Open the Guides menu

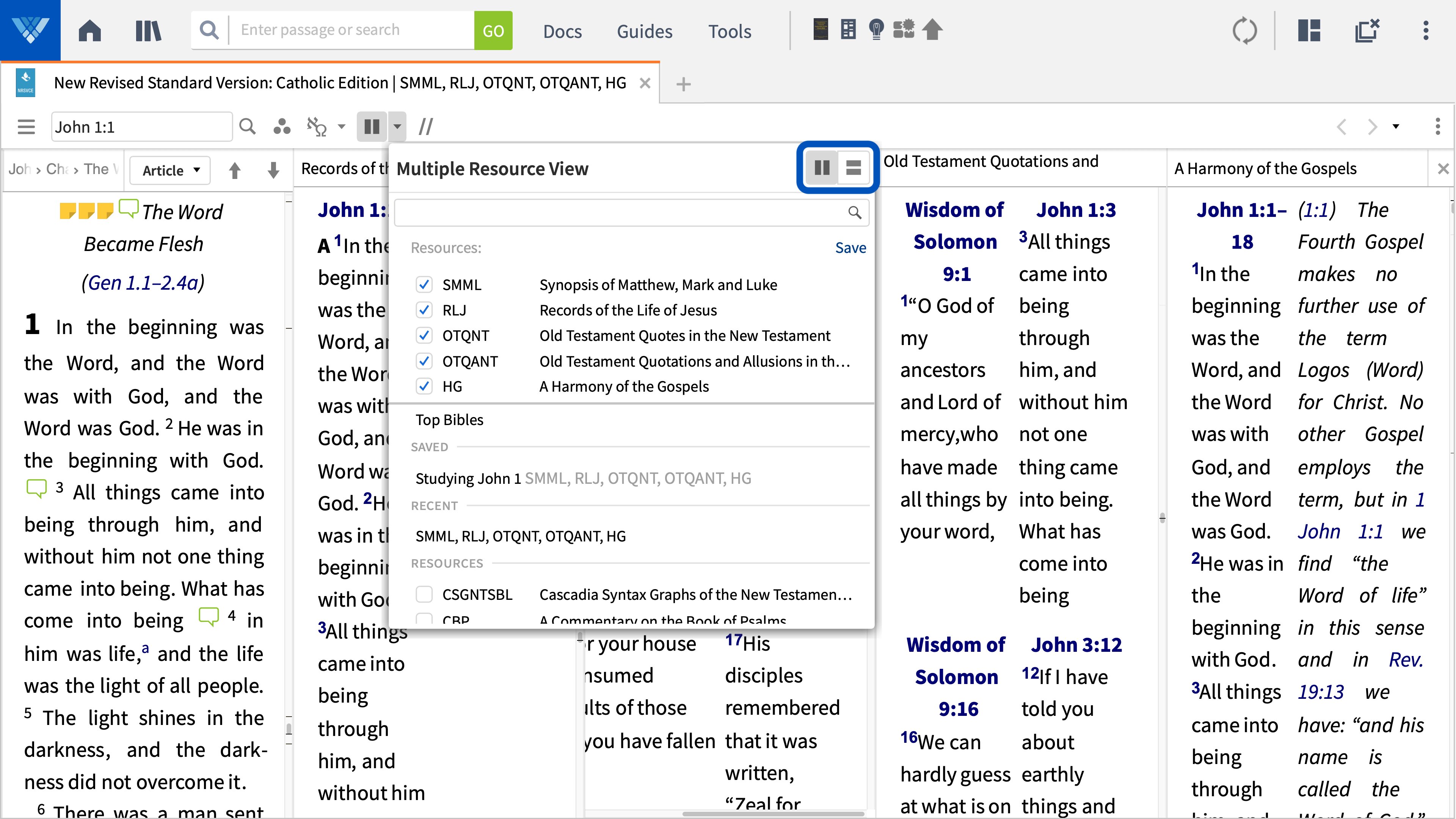pos(644,31)
